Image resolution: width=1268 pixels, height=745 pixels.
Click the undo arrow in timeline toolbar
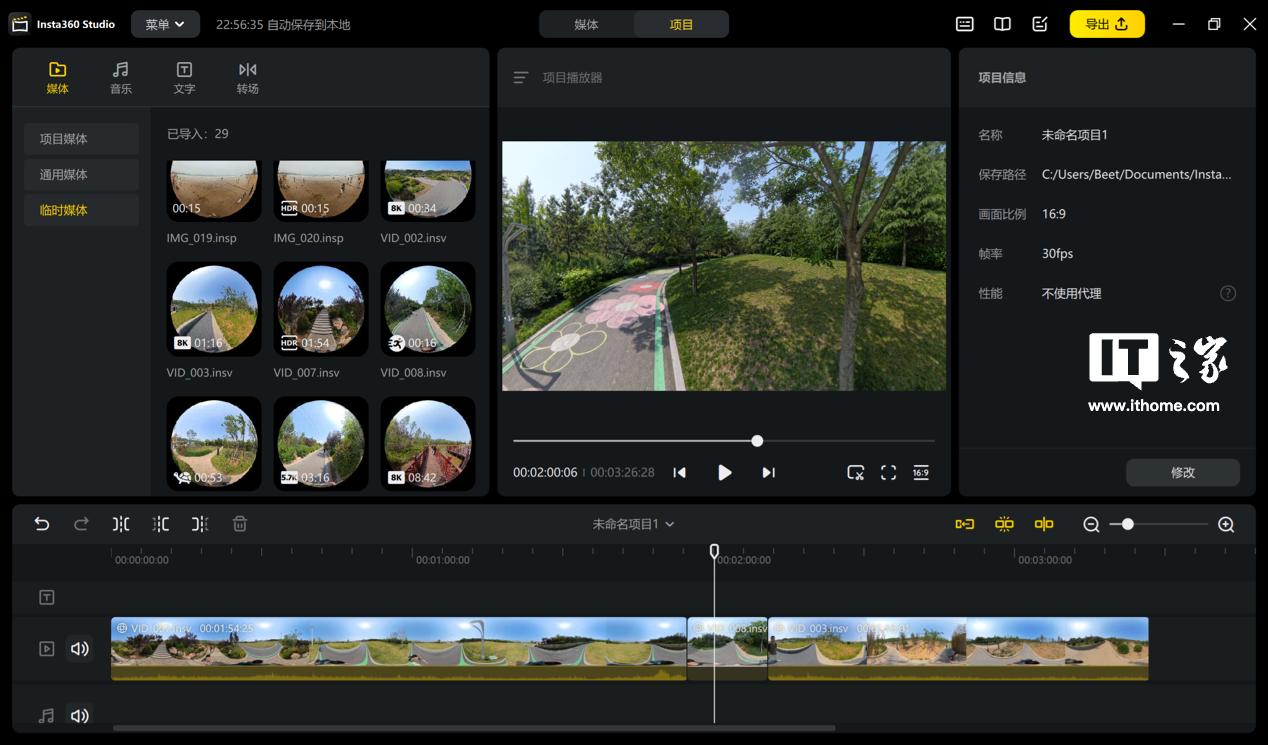pos(42,524)
